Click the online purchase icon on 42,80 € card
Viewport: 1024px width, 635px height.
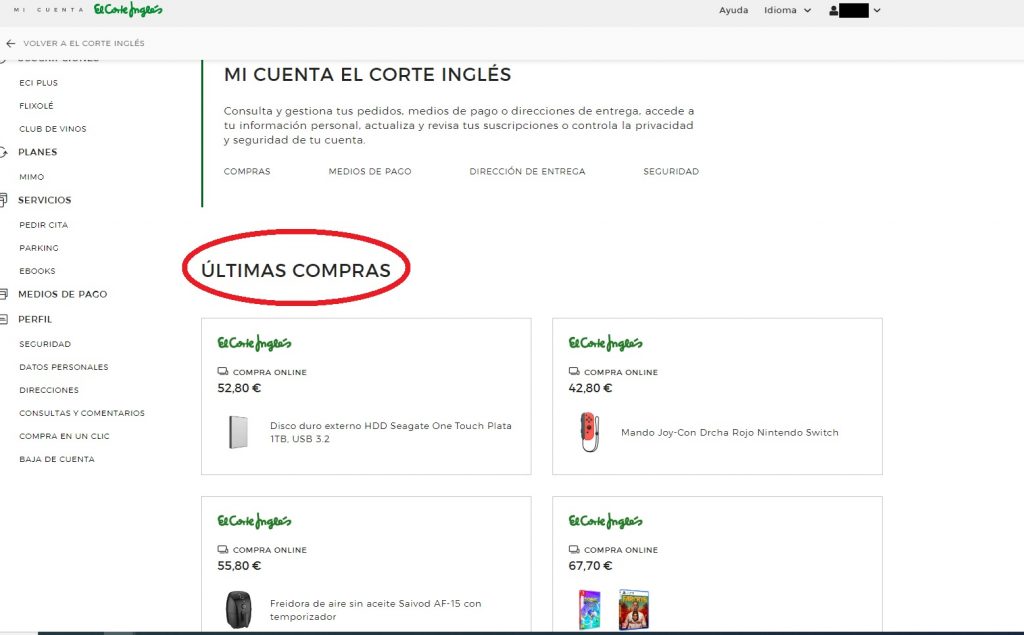click(574, 372)
